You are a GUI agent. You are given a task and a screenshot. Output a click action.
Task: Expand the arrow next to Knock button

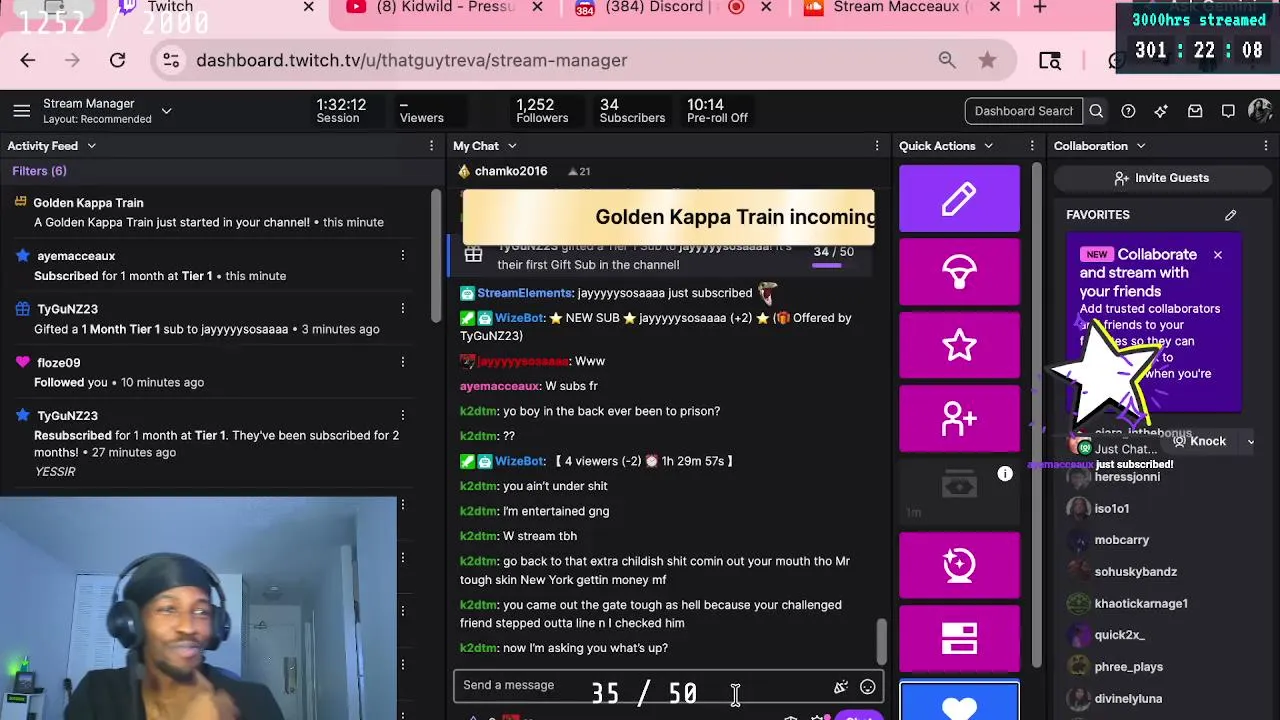click(1250, 441)
